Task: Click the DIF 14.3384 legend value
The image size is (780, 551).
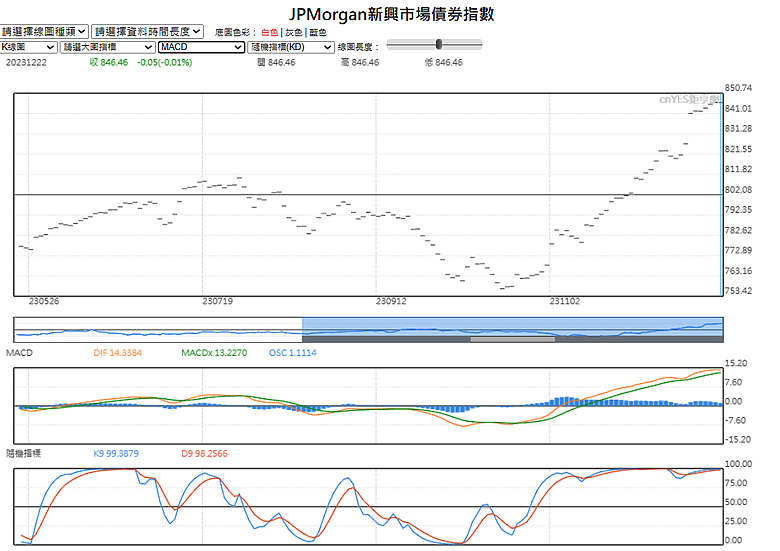Action: point(118,353)
